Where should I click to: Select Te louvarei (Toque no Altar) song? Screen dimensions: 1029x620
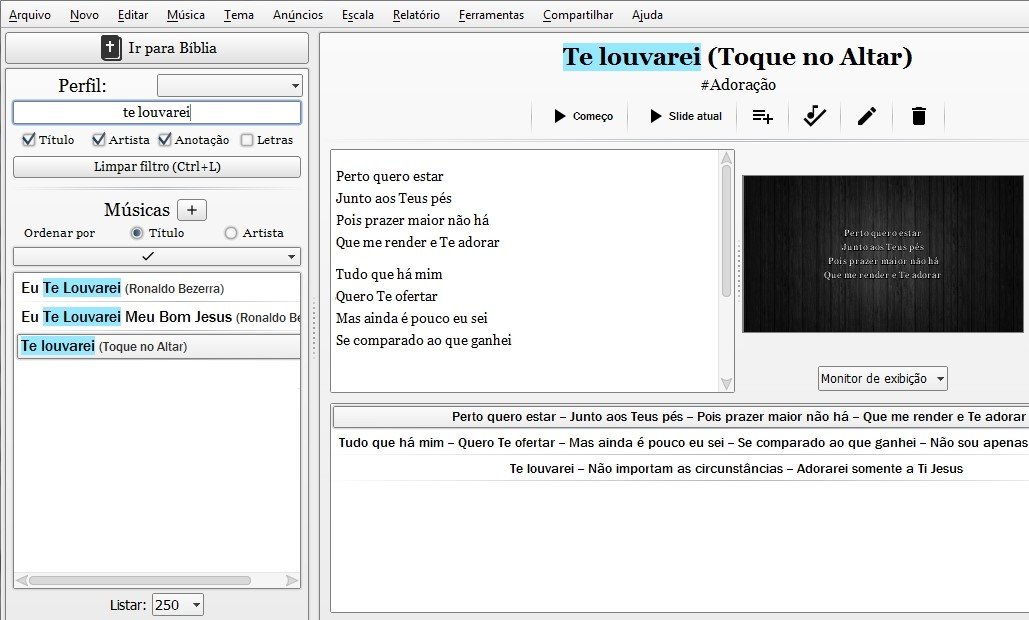(158, 346)
